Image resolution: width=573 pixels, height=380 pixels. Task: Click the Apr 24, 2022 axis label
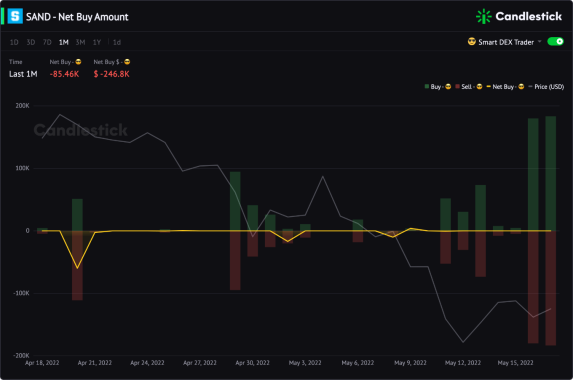coord(147,363)
